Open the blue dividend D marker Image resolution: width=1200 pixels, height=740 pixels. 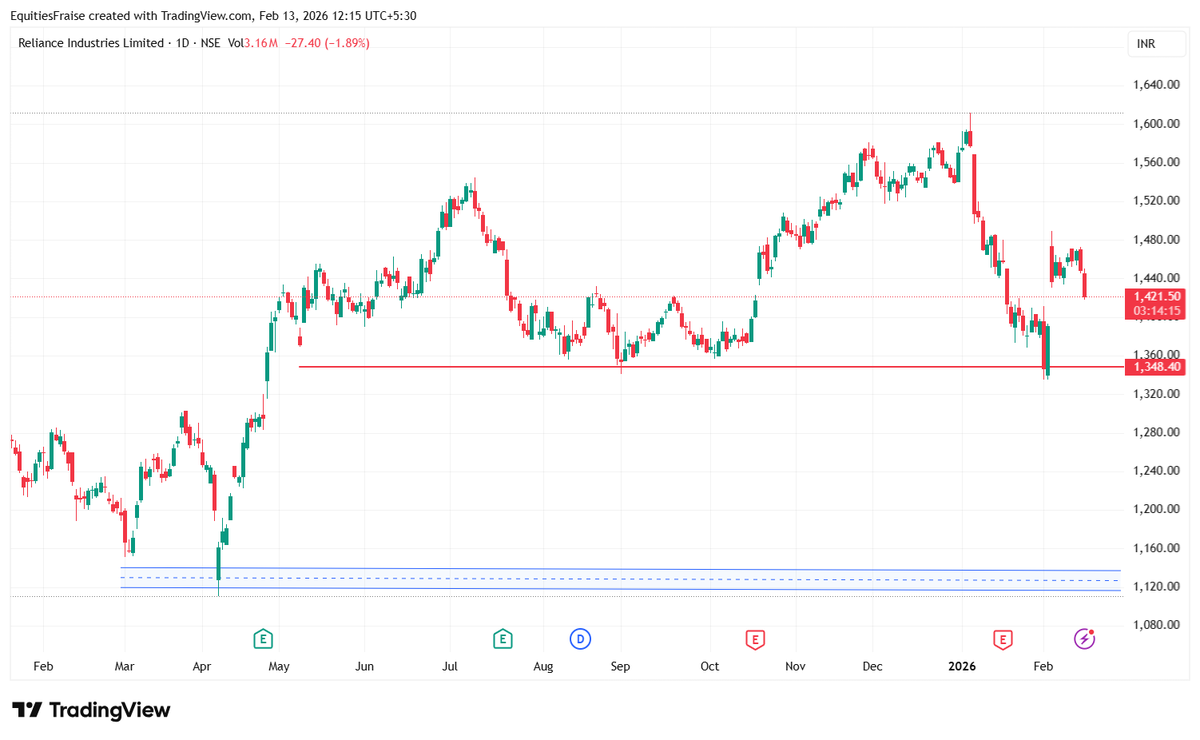point(580,638)
